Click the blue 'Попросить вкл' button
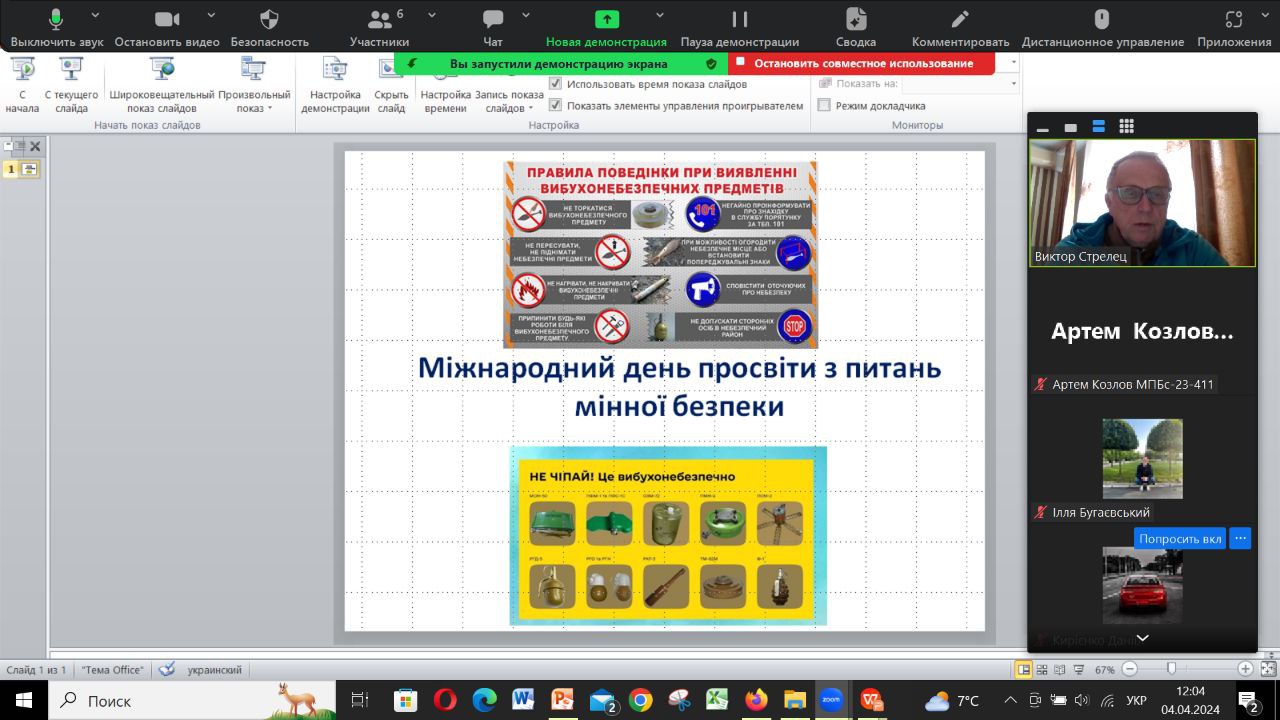 (x=1179, y=538)
